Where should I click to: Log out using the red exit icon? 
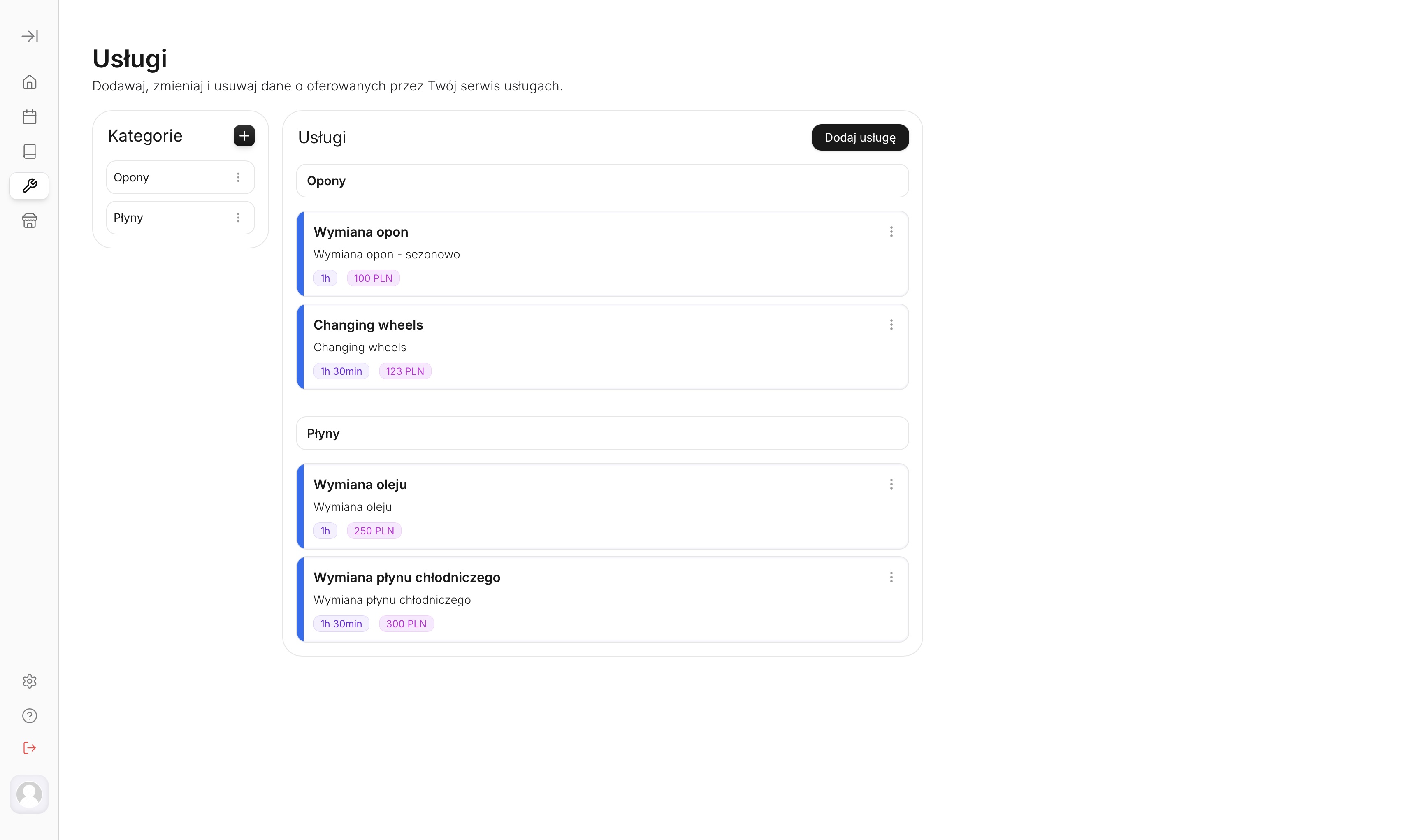pos(30,748)
